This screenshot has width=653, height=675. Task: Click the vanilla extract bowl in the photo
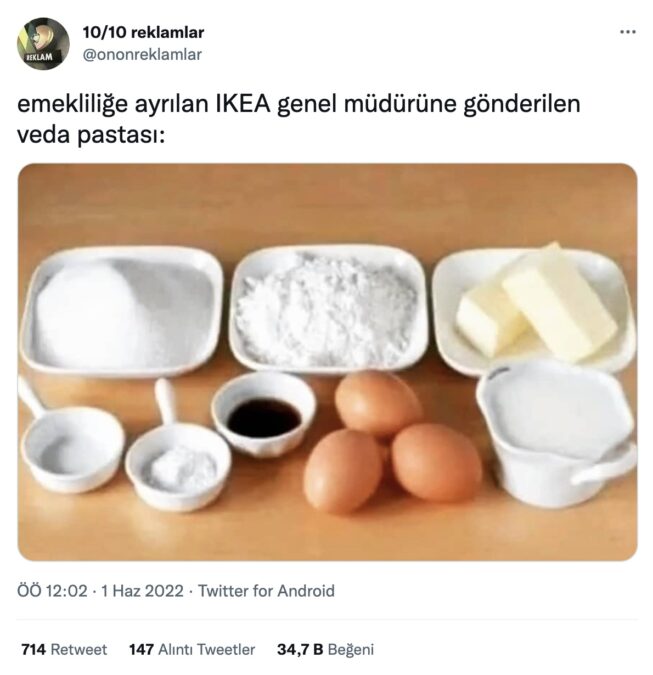pos(263,414)
